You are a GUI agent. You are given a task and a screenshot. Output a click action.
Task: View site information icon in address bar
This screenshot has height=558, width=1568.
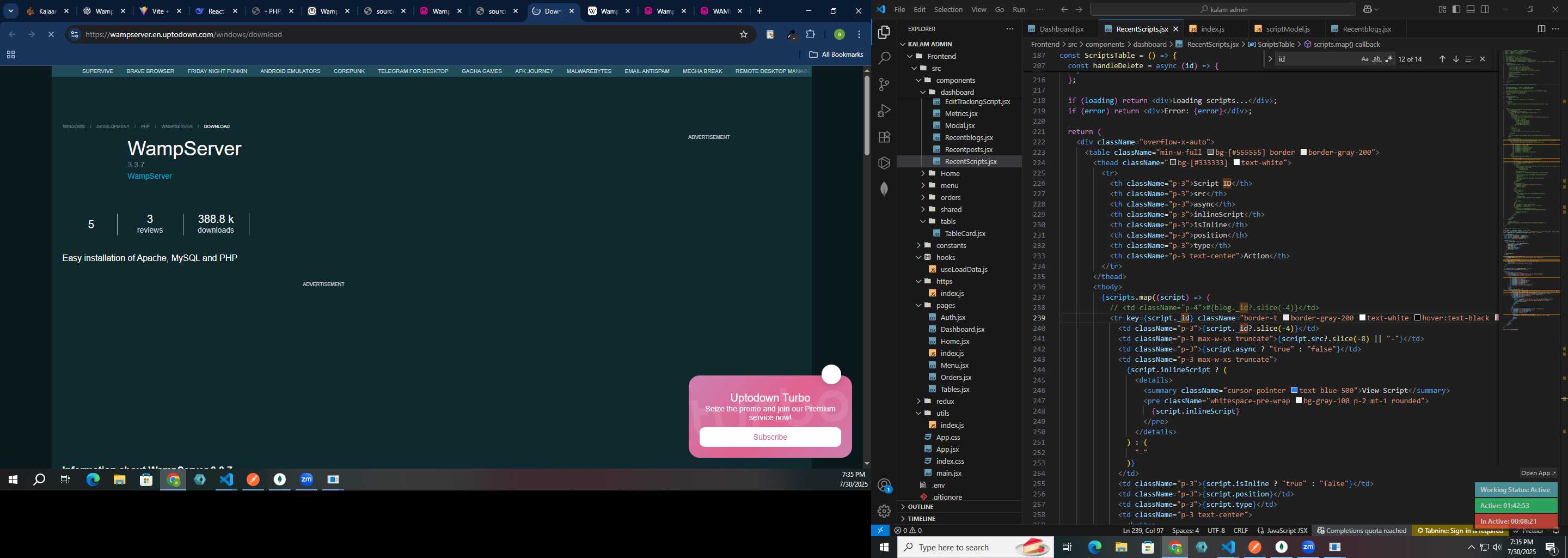[x=74, y=35]
